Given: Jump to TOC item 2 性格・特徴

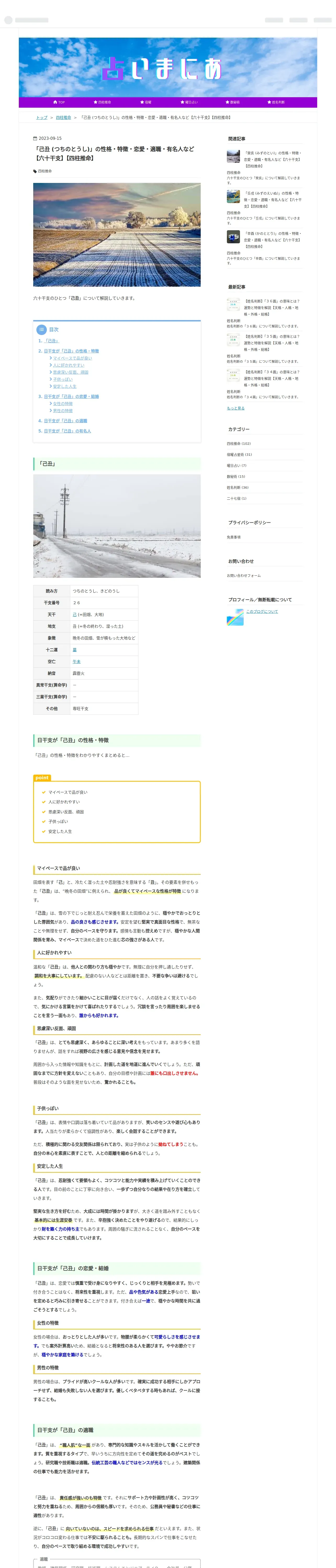Looking at the screenshot, I should pos(71,351).
